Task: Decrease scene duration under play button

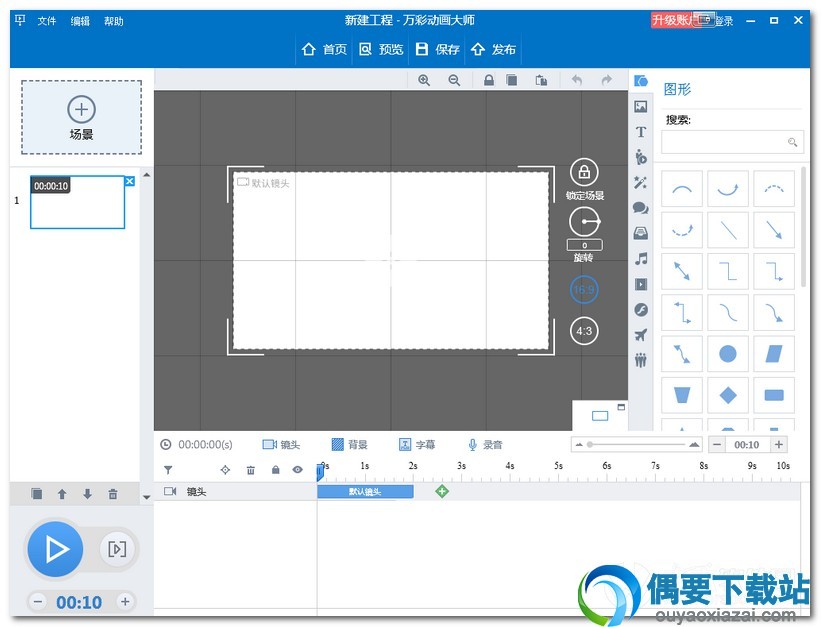Action: point(37,602)
